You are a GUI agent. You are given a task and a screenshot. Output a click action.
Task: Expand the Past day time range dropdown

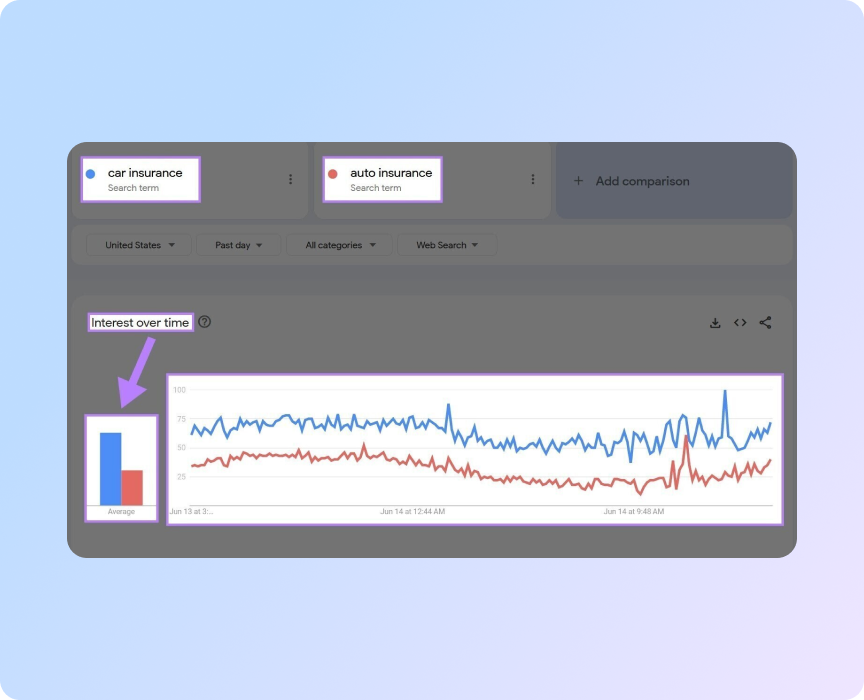pyautogui.click(x=238, y=245)
